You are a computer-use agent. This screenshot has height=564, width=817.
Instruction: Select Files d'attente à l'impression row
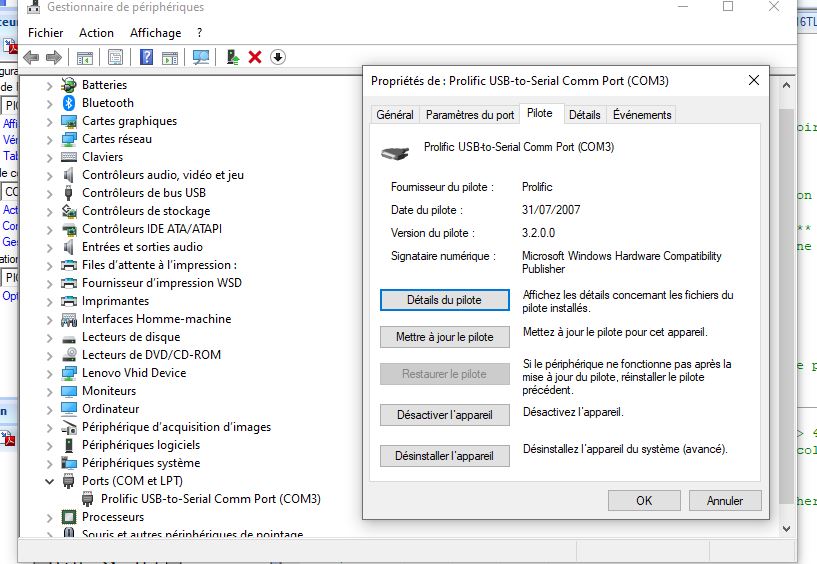(x=159, y=265)
